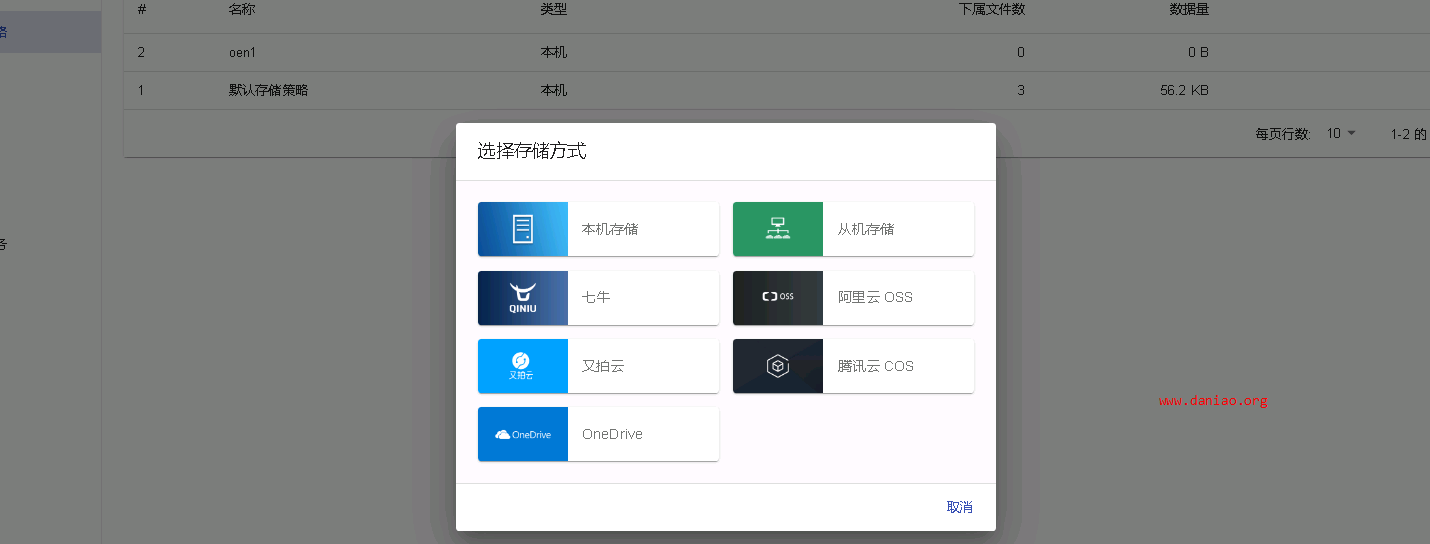This screenshot has width=1430, height=544.
Task: Click the 0 B data size cell
Action: (x=1199, y=52)
